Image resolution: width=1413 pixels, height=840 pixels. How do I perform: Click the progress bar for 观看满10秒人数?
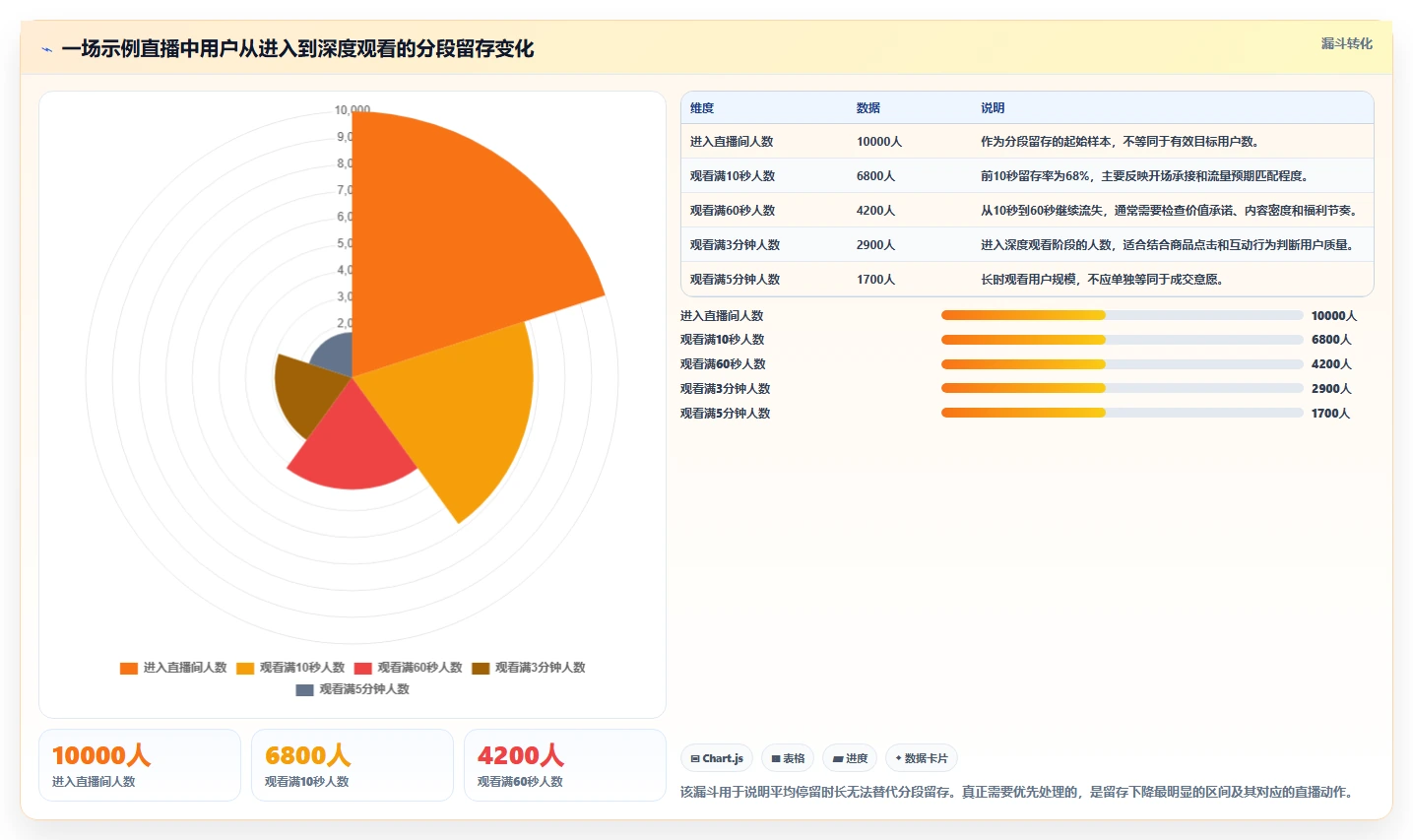tap(1123, 340)
